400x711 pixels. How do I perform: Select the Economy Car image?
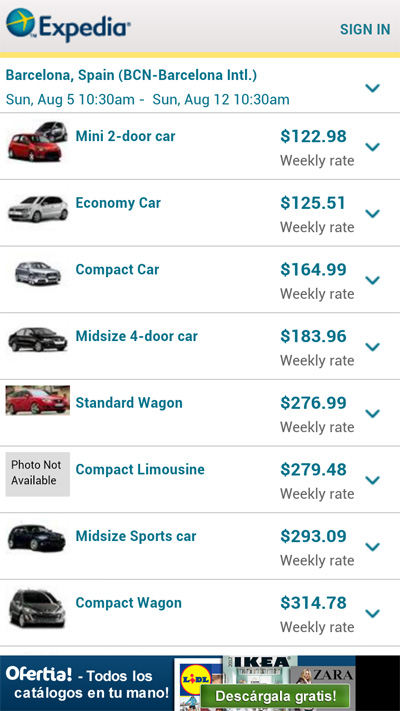coord(38,209)
